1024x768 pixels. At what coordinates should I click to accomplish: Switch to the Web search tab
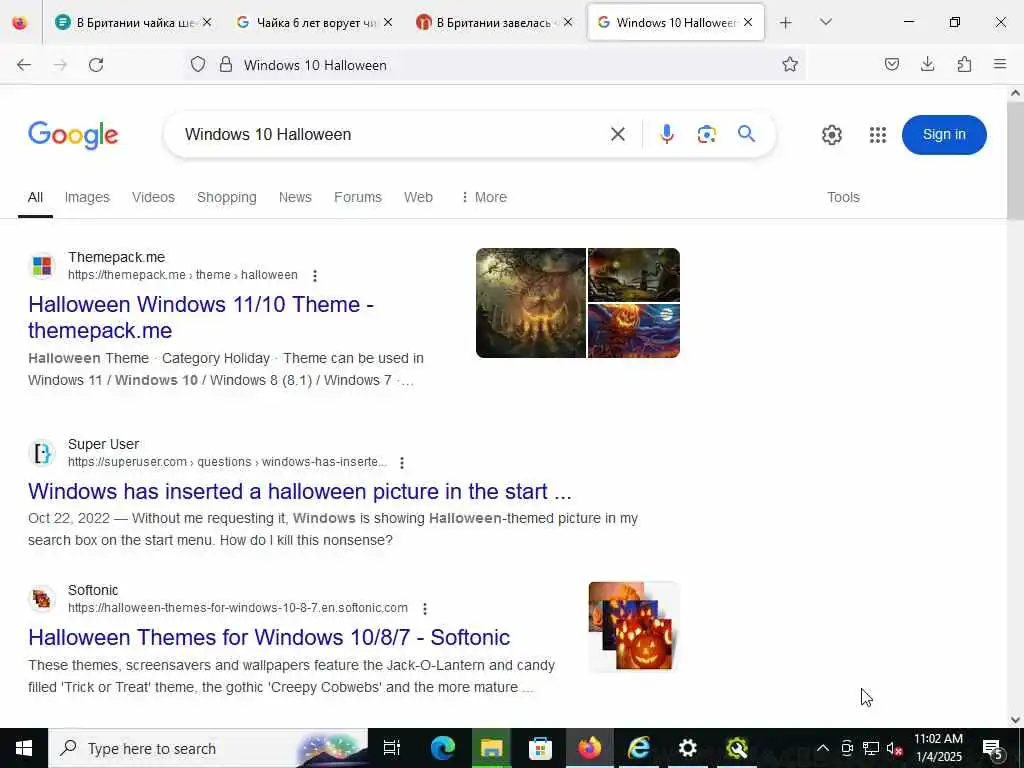click(418, 197)
